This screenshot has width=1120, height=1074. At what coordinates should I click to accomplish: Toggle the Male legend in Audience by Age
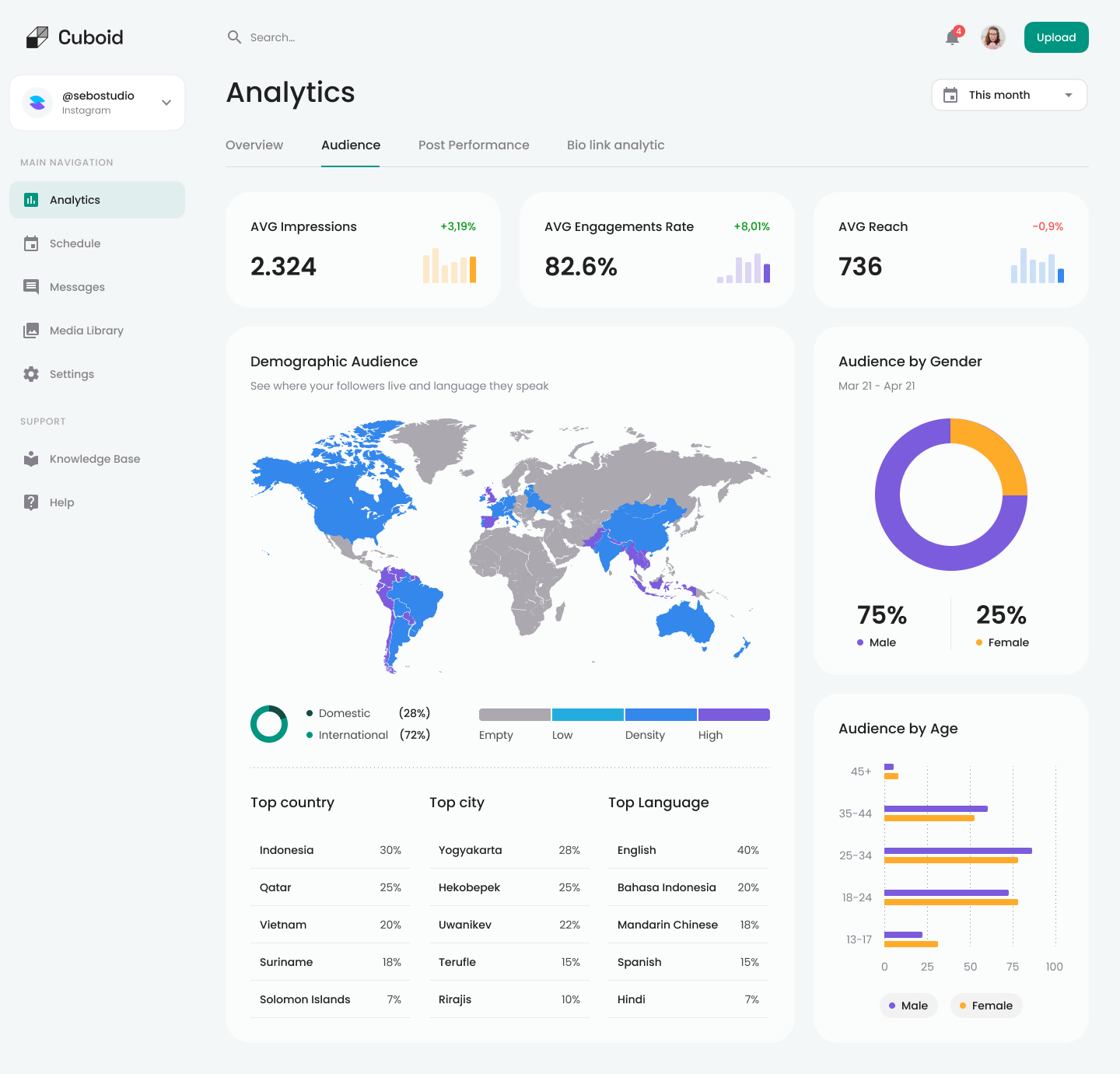point(908,1006)
